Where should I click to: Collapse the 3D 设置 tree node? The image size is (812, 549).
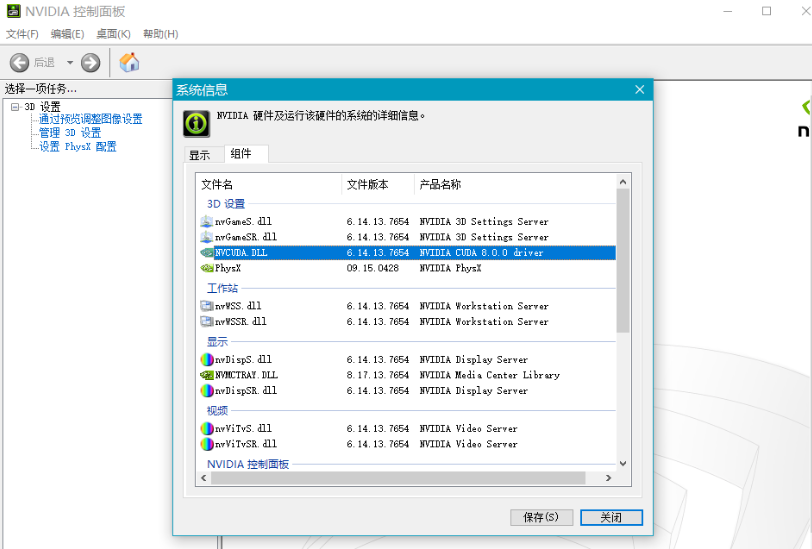tap(15, 107)
